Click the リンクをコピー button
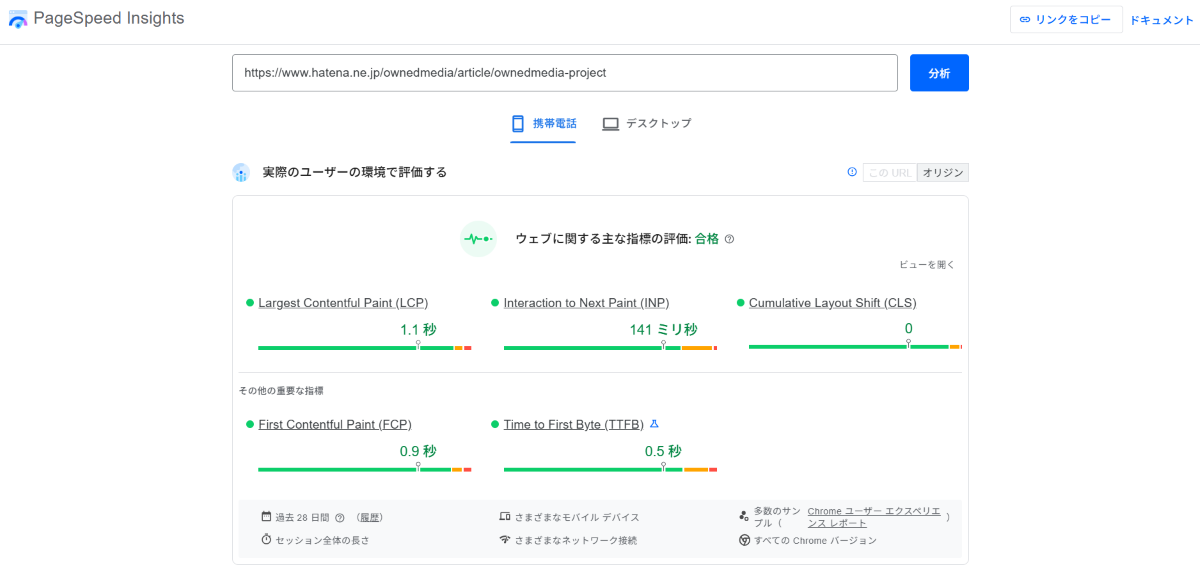The height and width of the screenshot is (574, 1200). (x=1066, y=20)
